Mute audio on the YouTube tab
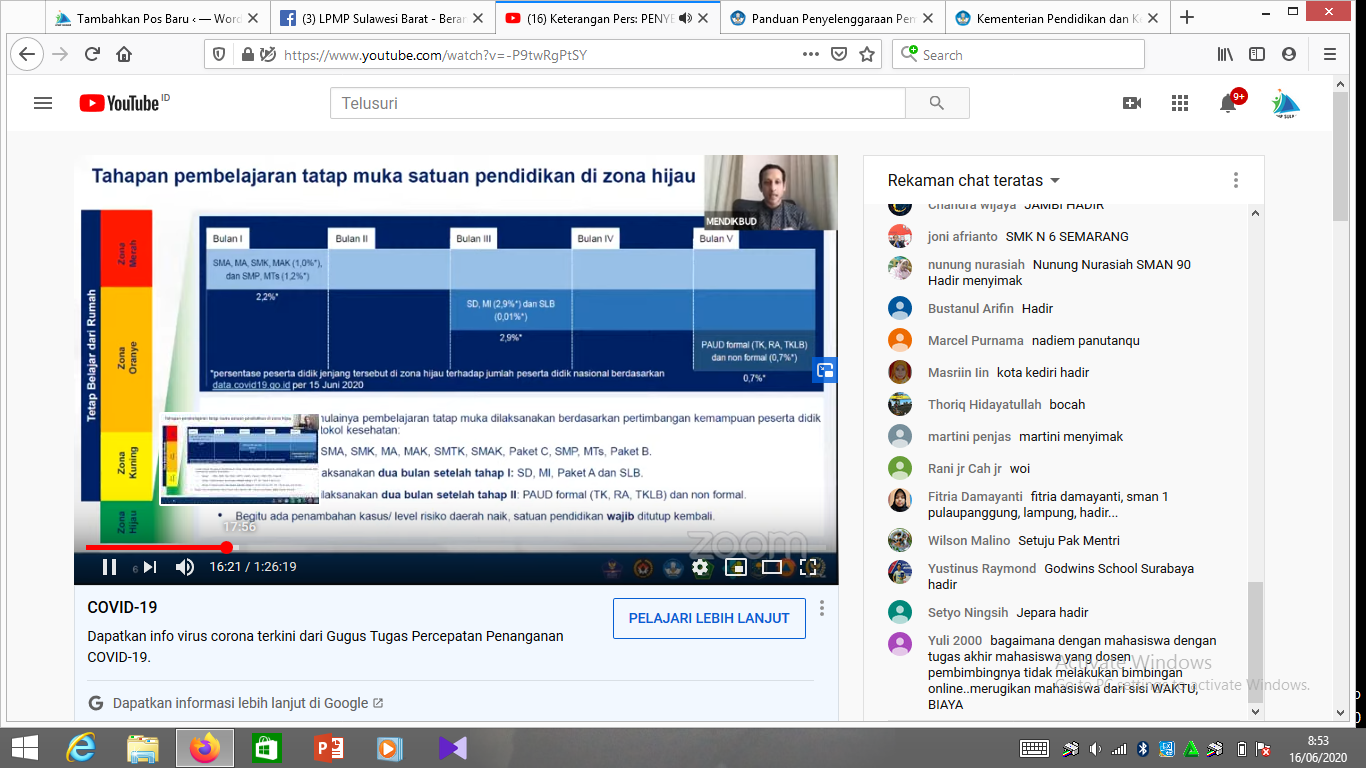The height and width of the screenshot is (768, 1366). pyautogui.click(x=686, y=18)
